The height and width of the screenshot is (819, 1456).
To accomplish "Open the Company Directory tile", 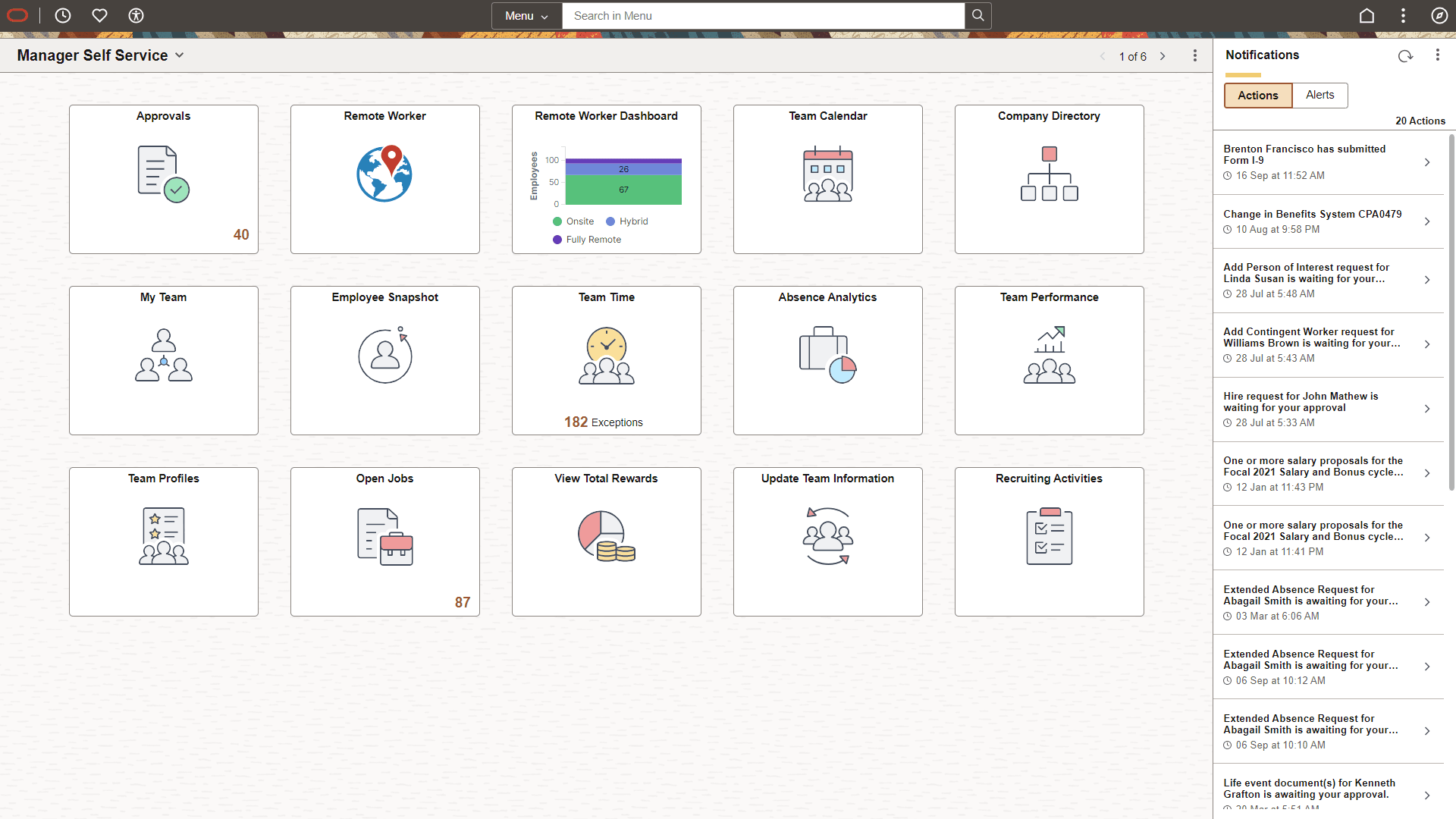I will click(x=1049, y=179).
